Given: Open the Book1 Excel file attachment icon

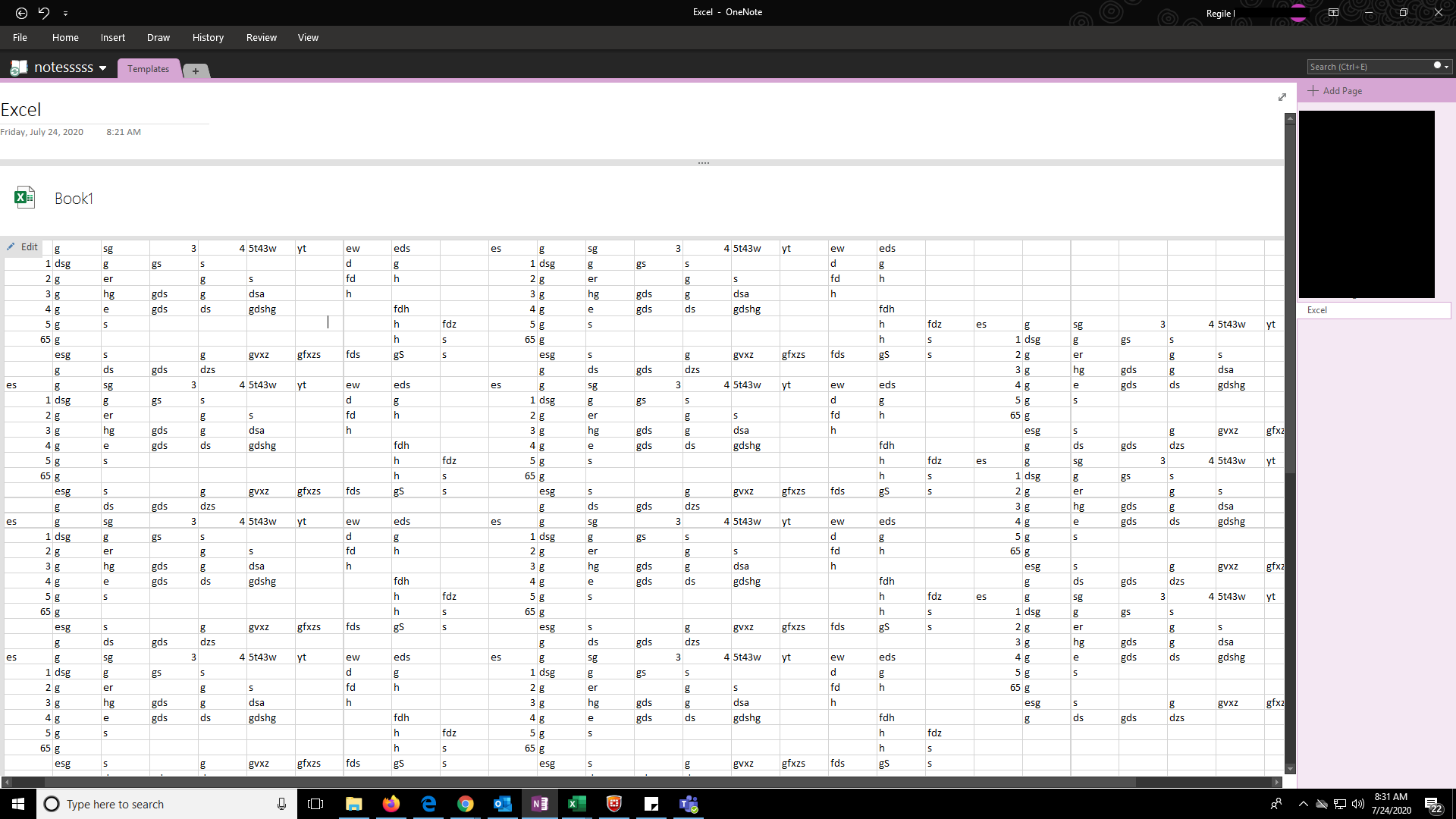Looking at the screenshot, I should click(x=24, y=198).
